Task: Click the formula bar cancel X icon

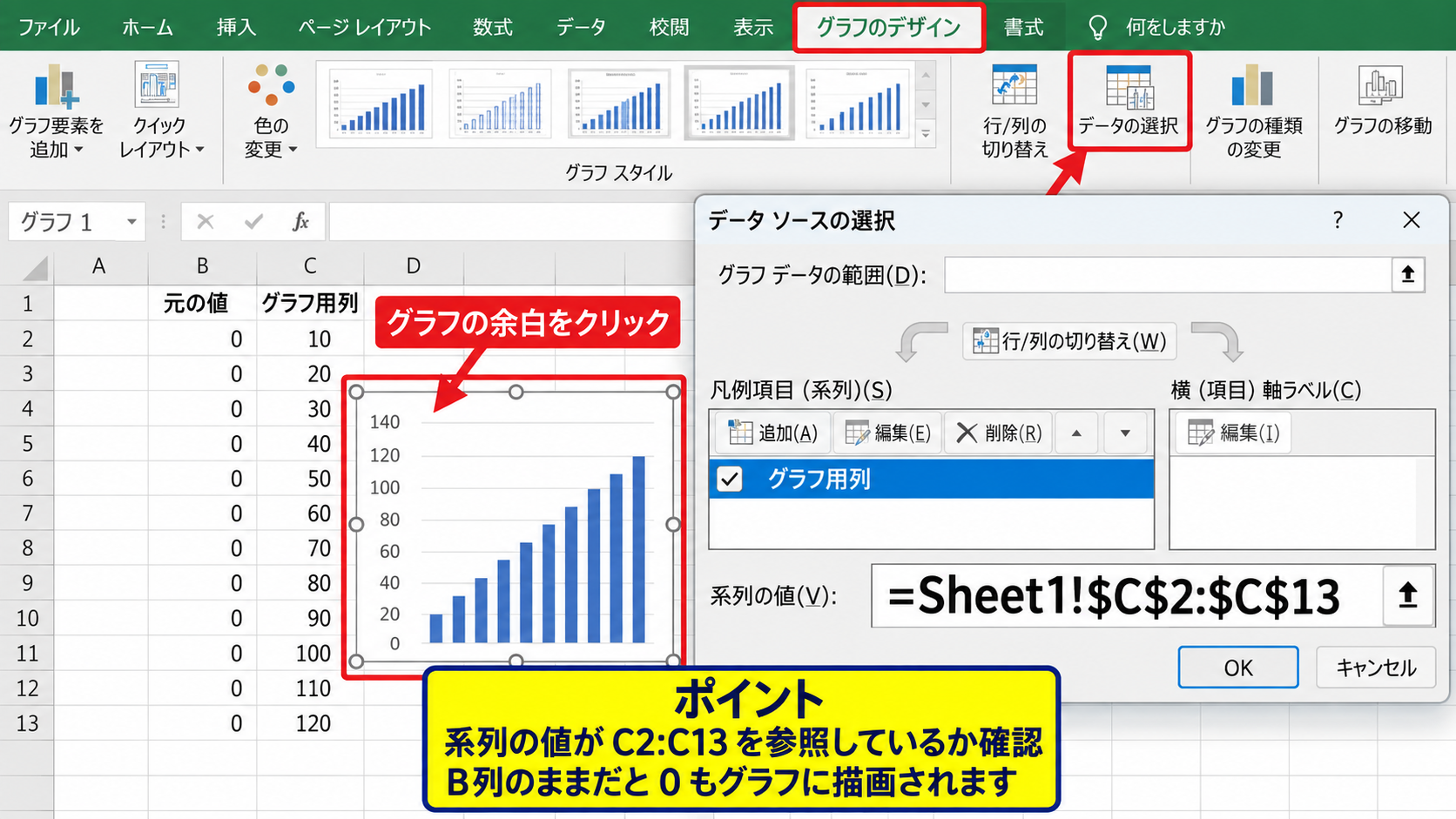Action: click(x=206, y=222)
